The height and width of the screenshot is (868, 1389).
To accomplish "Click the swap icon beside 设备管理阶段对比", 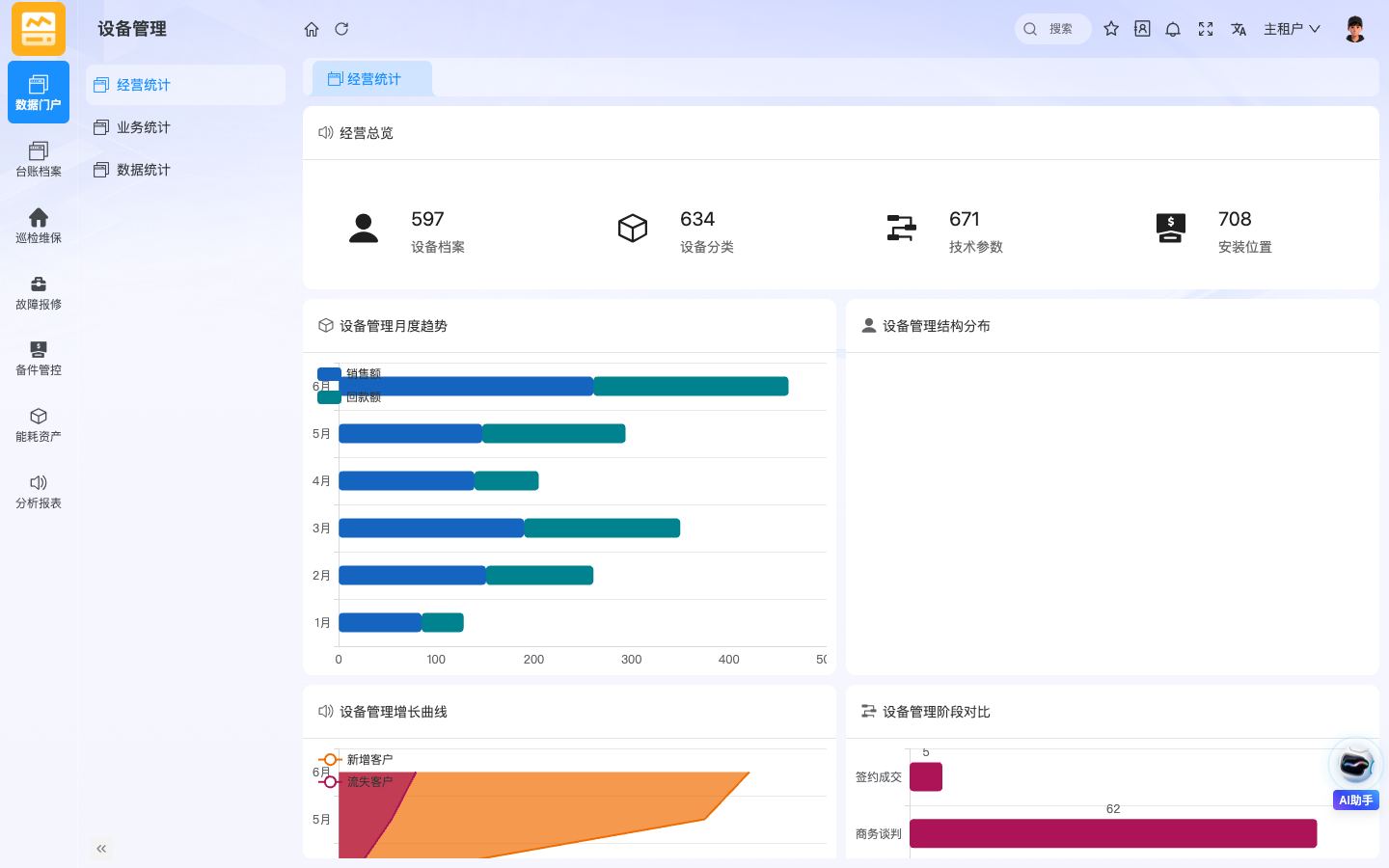I will pos(869,711).
